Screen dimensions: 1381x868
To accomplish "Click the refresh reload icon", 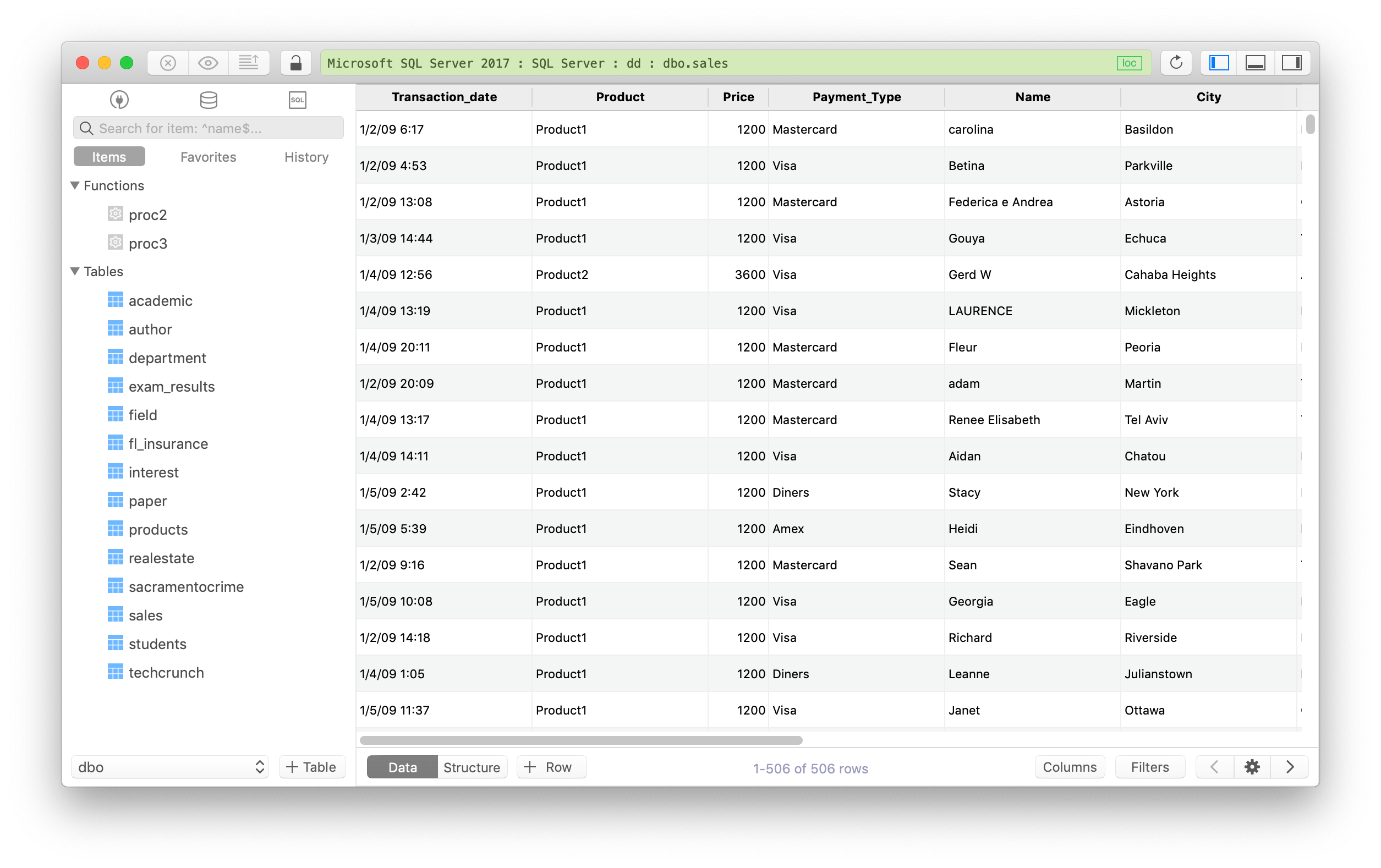I will point(1176,63).
